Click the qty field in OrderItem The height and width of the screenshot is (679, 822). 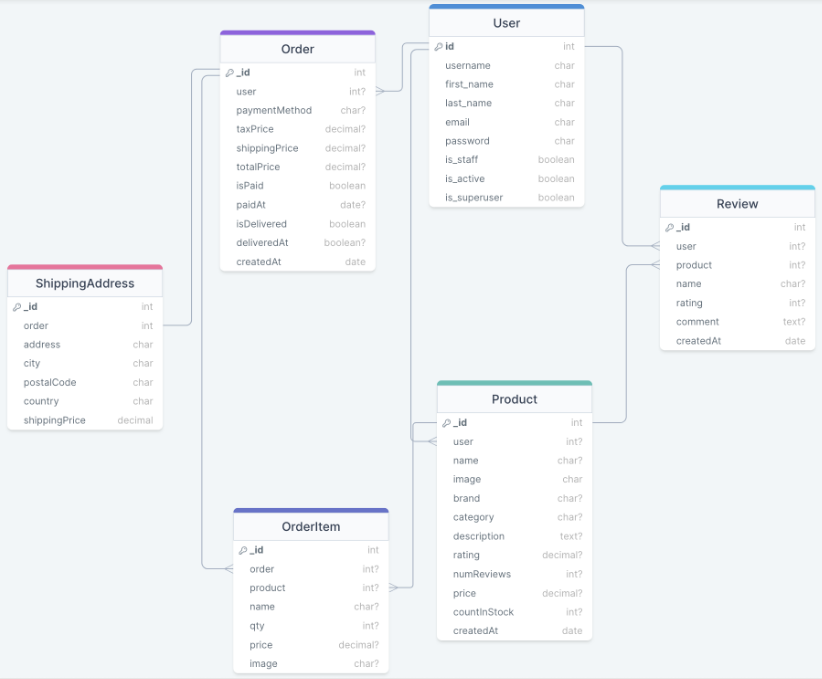click(x=311, y=626)
